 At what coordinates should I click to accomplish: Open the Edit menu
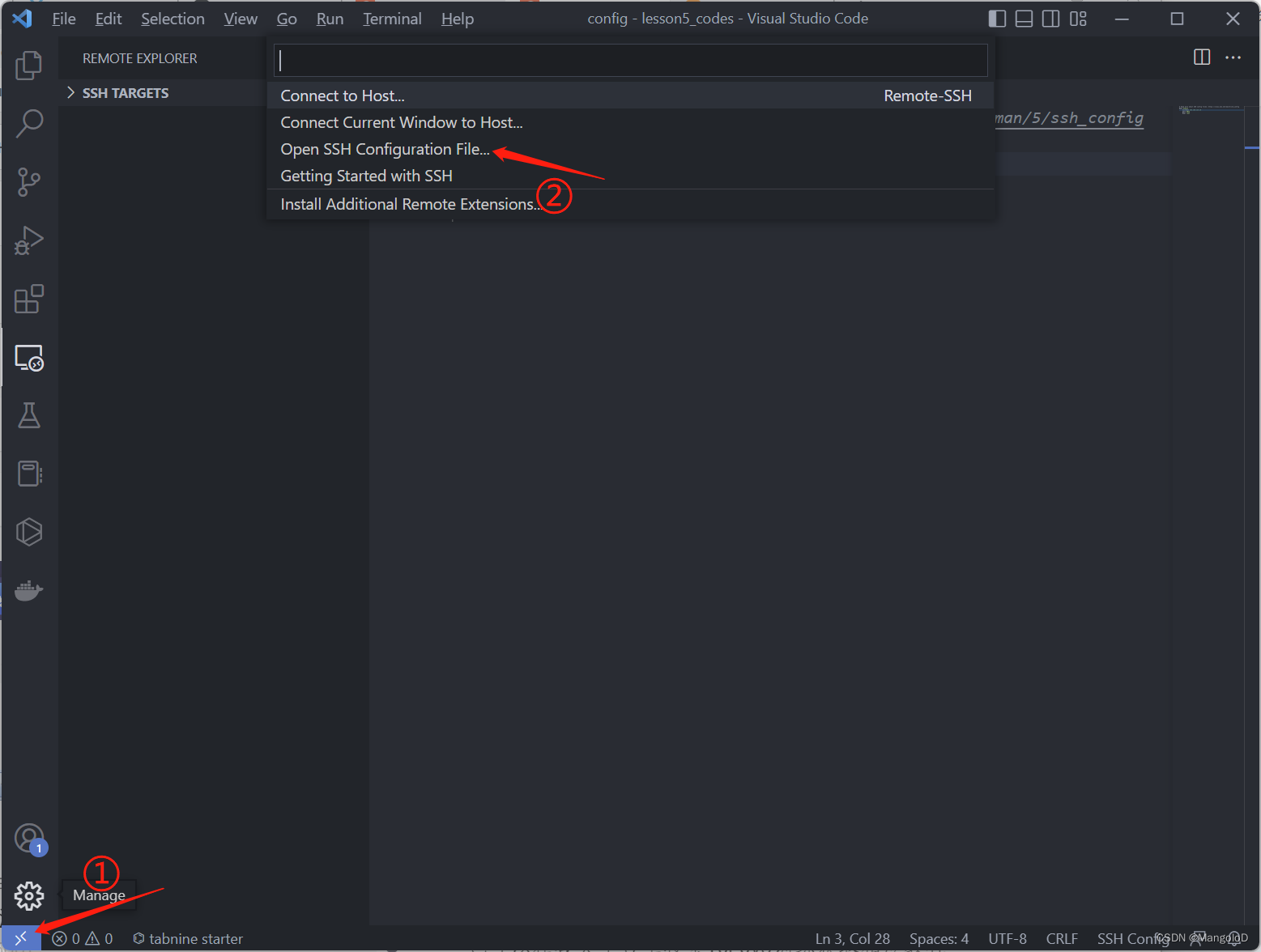tap(109, 19)
